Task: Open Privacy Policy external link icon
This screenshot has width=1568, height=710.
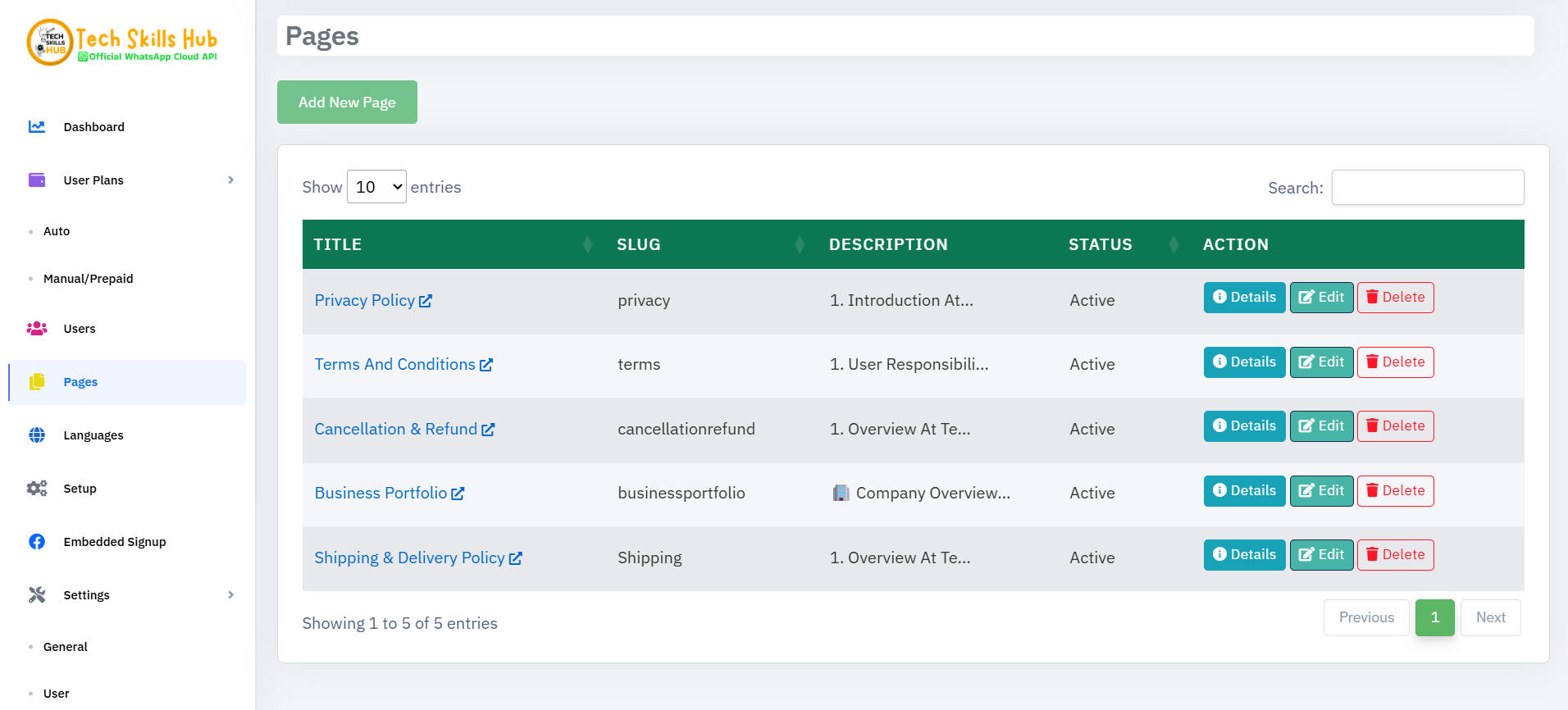Action: click(x=426, y=301)
